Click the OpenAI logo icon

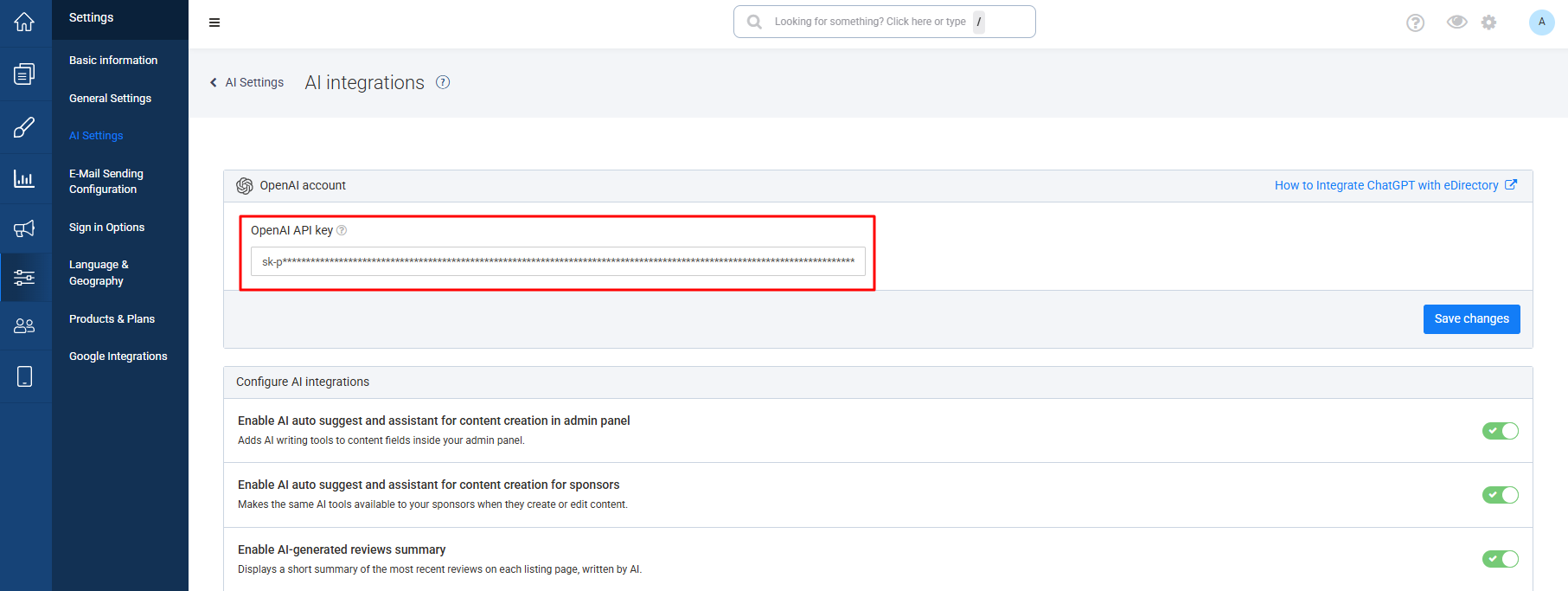pyautogui.click(x=245, y=186)
